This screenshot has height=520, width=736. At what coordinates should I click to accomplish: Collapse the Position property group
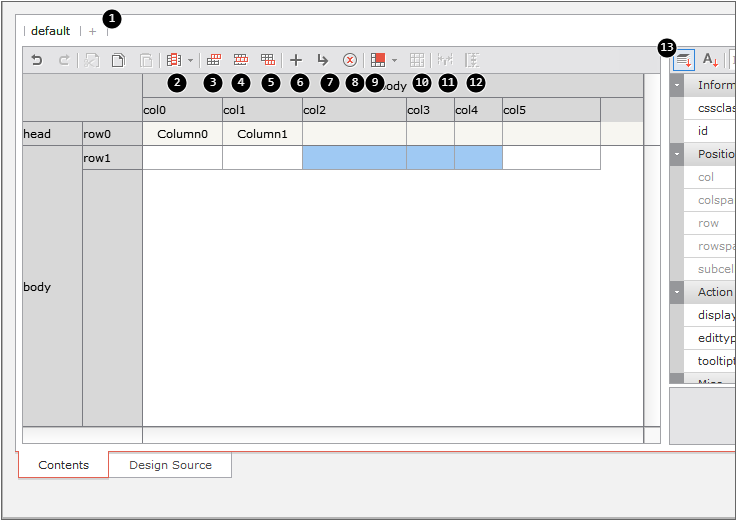[x=678, y=154]
